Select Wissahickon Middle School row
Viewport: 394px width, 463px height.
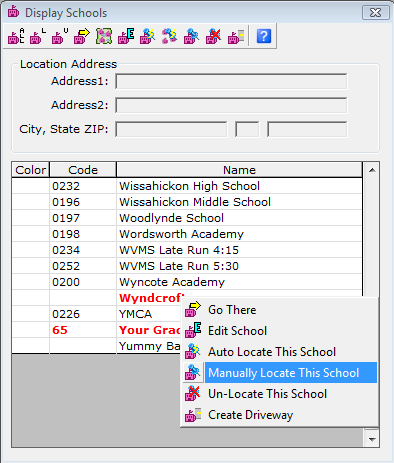(187, 202)
